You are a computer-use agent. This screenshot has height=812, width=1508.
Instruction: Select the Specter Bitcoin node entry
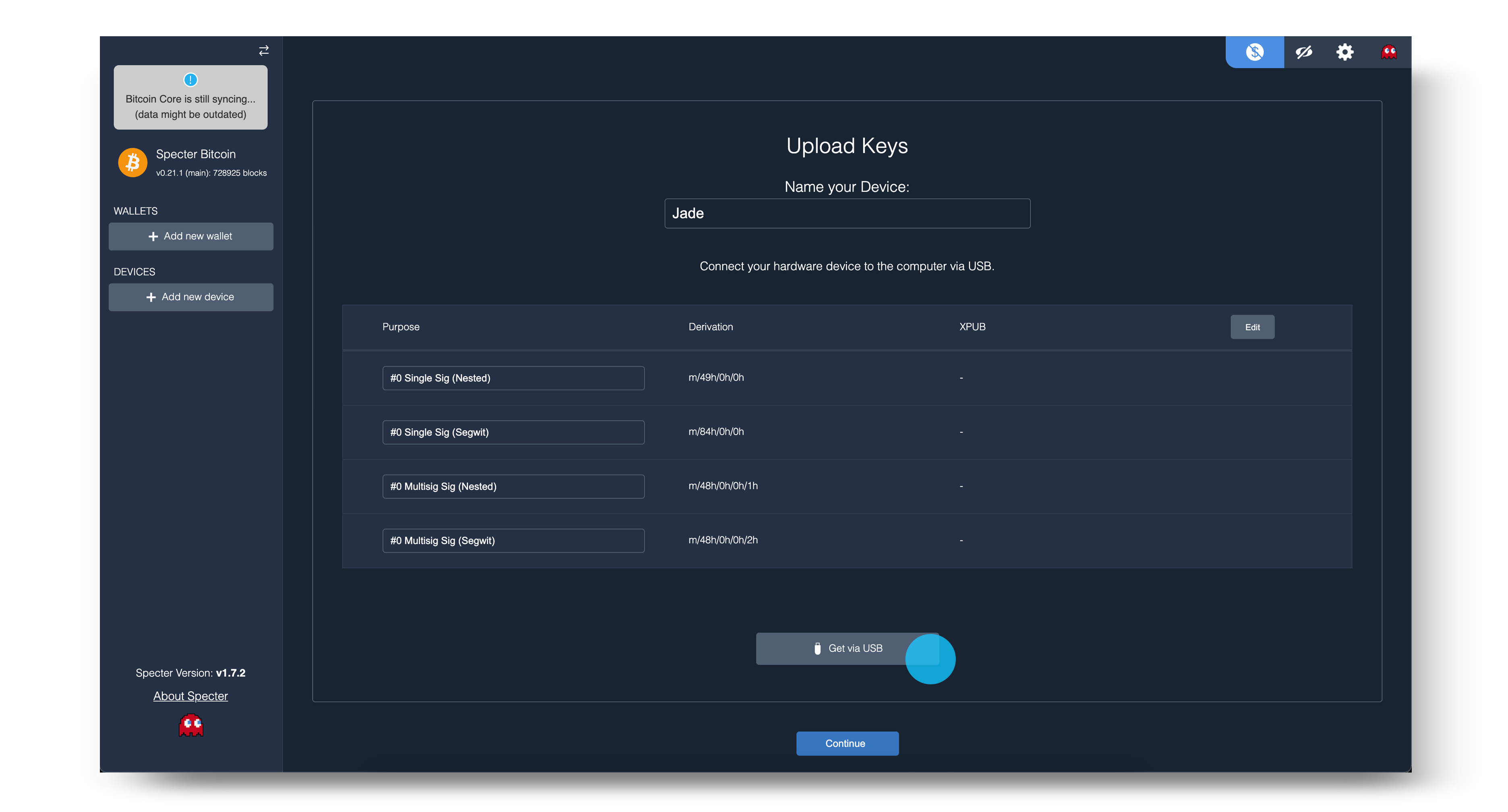point(196,162)
